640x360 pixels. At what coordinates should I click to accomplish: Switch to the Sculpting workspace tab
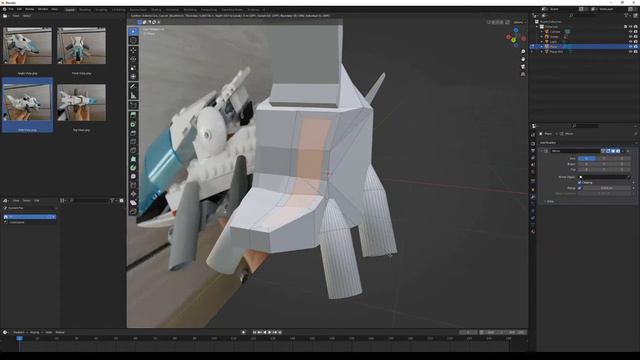click(x=101, y=9)
